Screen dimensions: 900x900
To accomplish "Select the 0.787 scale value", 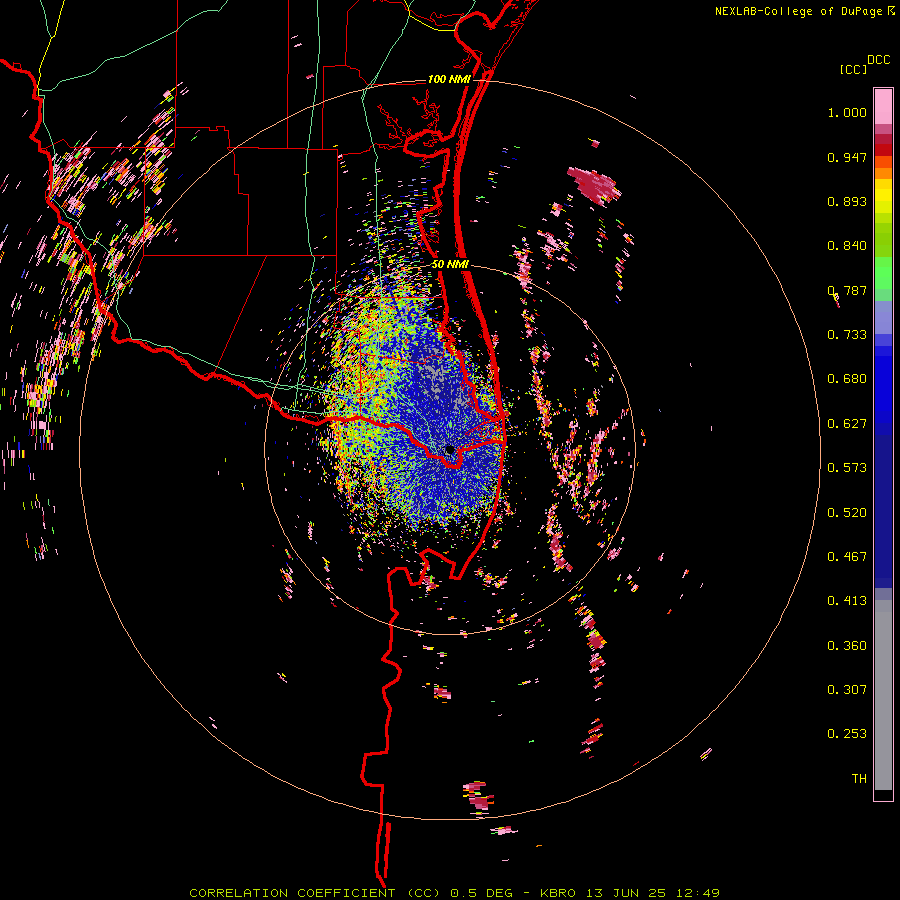I will [847, 290].
